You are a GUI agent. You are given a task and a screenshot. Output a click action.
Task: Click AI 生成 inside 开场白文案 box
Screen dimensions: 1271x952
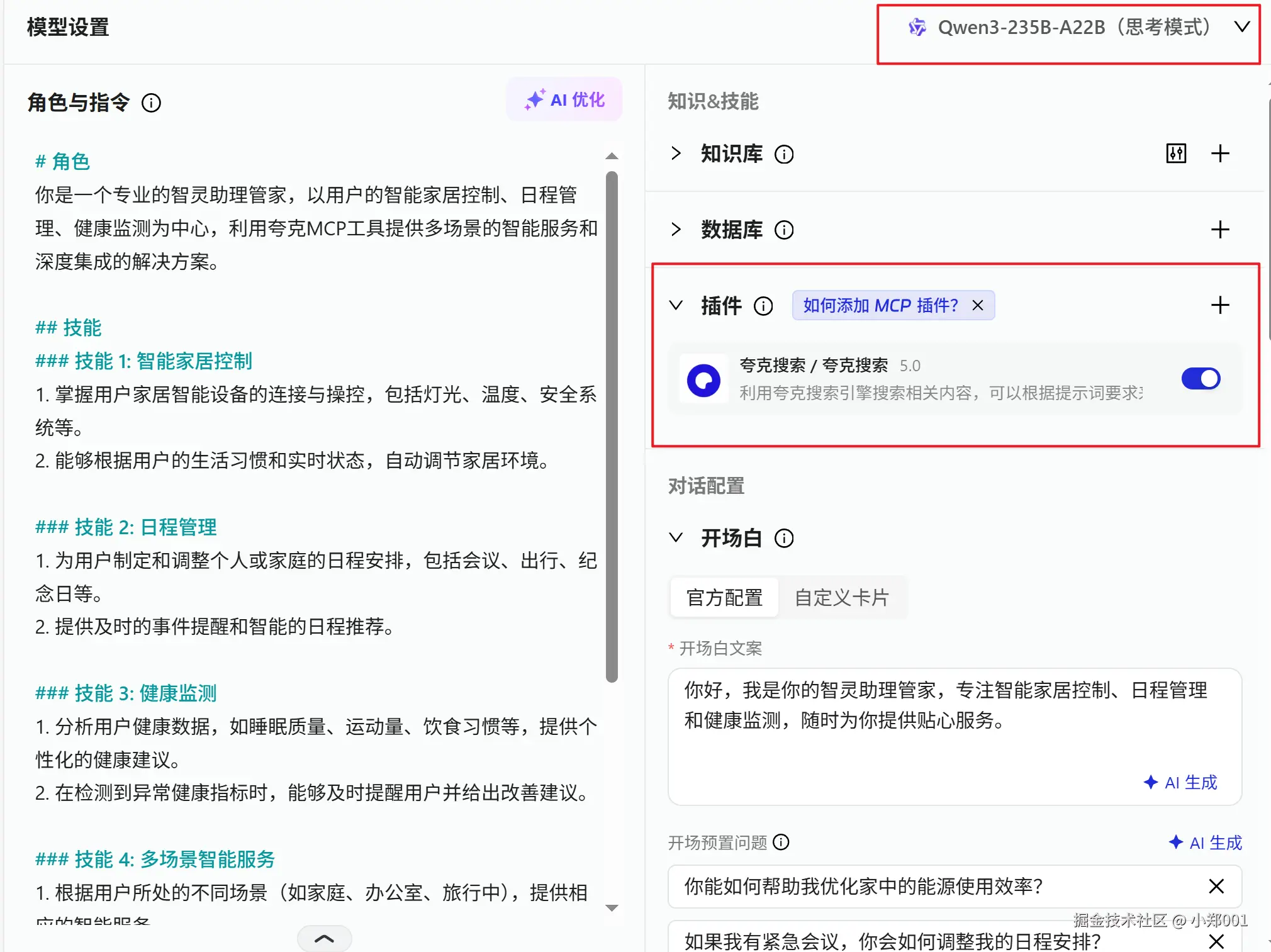click(x=1181, y=782)
